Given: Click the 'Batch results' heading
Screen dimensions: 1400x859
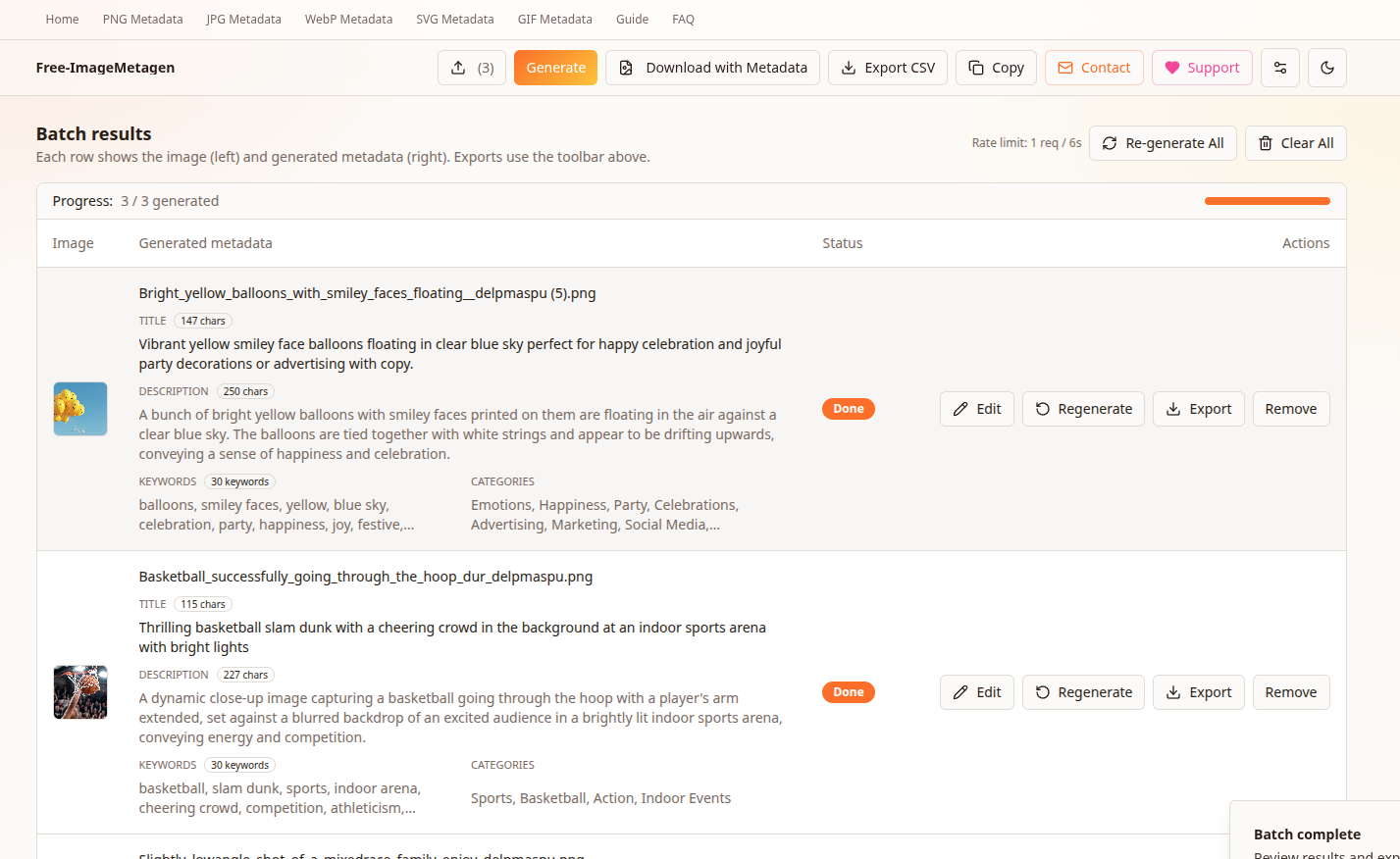Looking at the screenshot, I should point(94,134).
